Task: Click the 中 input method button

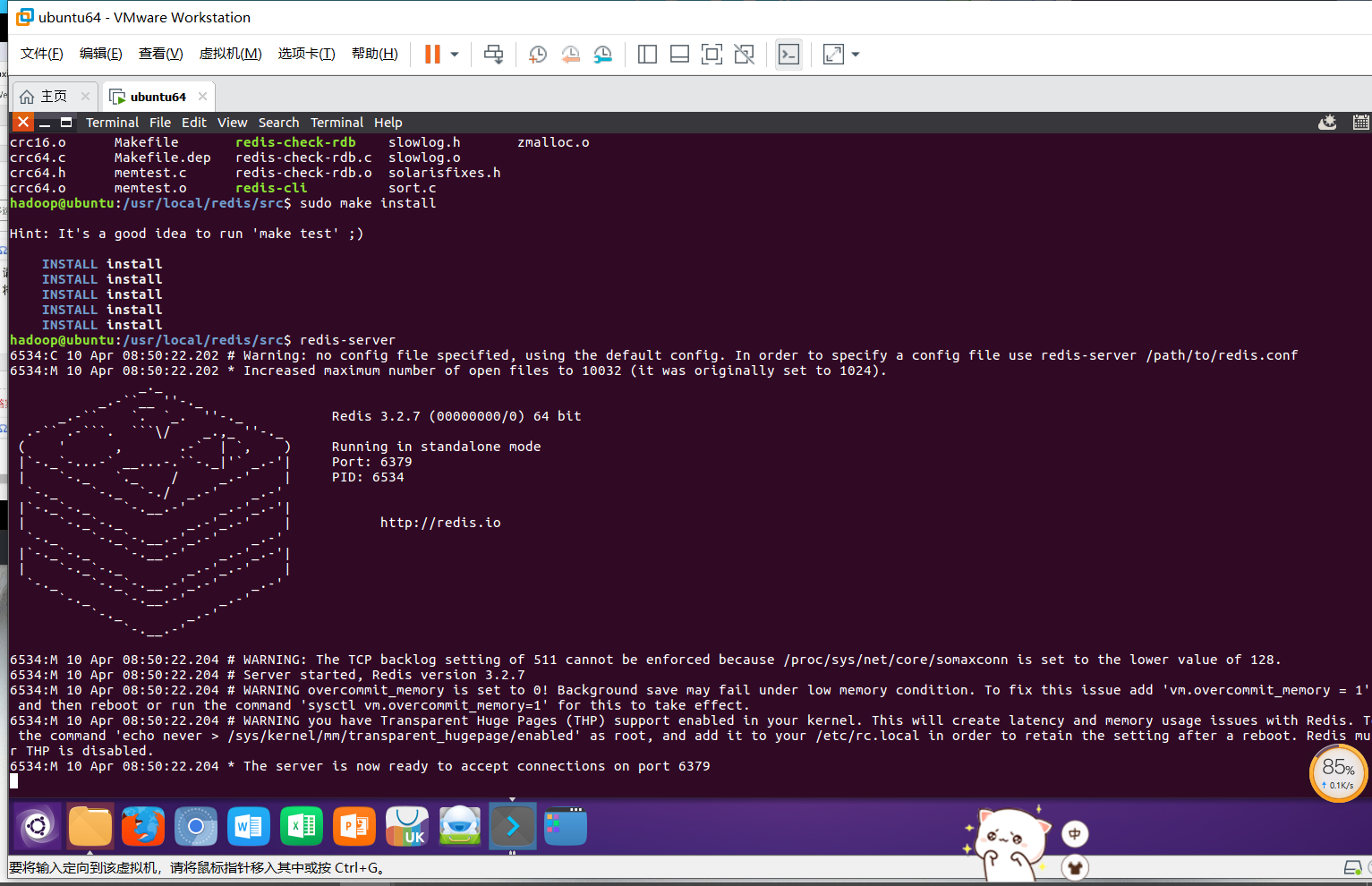Action: (1075, 834)
